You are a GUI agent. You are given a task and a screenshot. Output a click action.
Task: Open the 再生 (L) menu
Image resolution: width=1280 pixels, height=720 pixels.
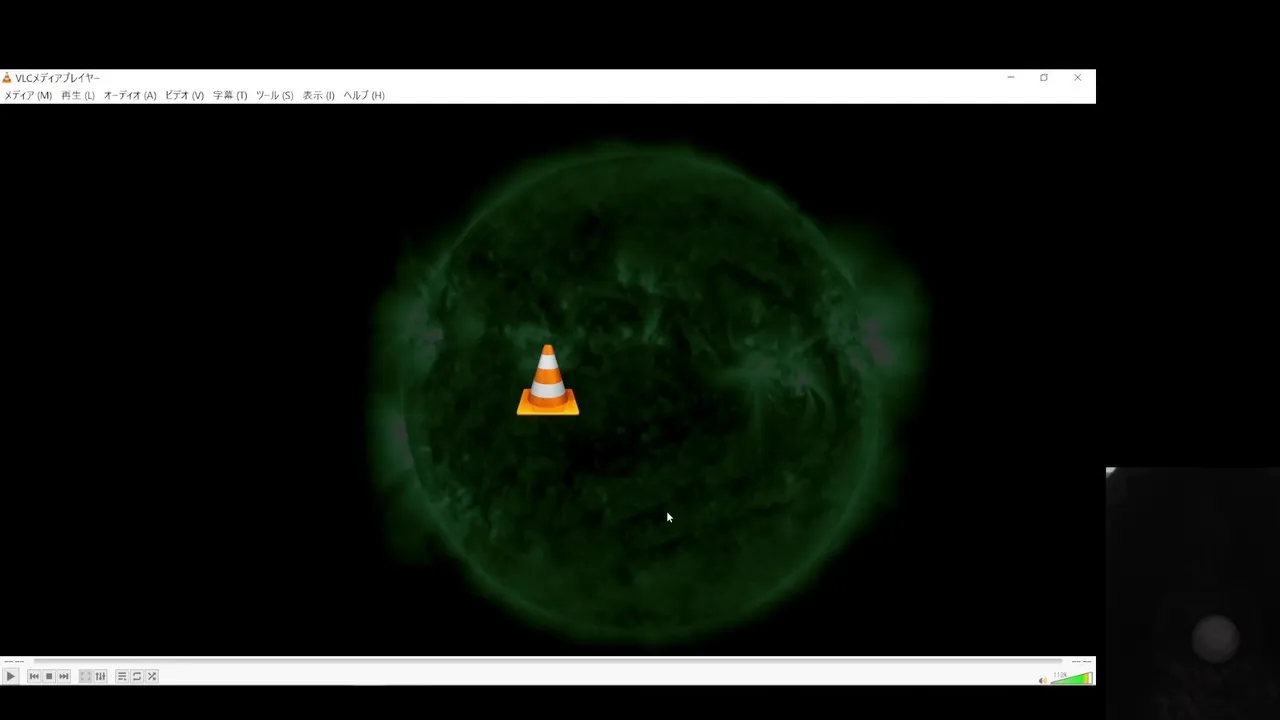[78, 95]
